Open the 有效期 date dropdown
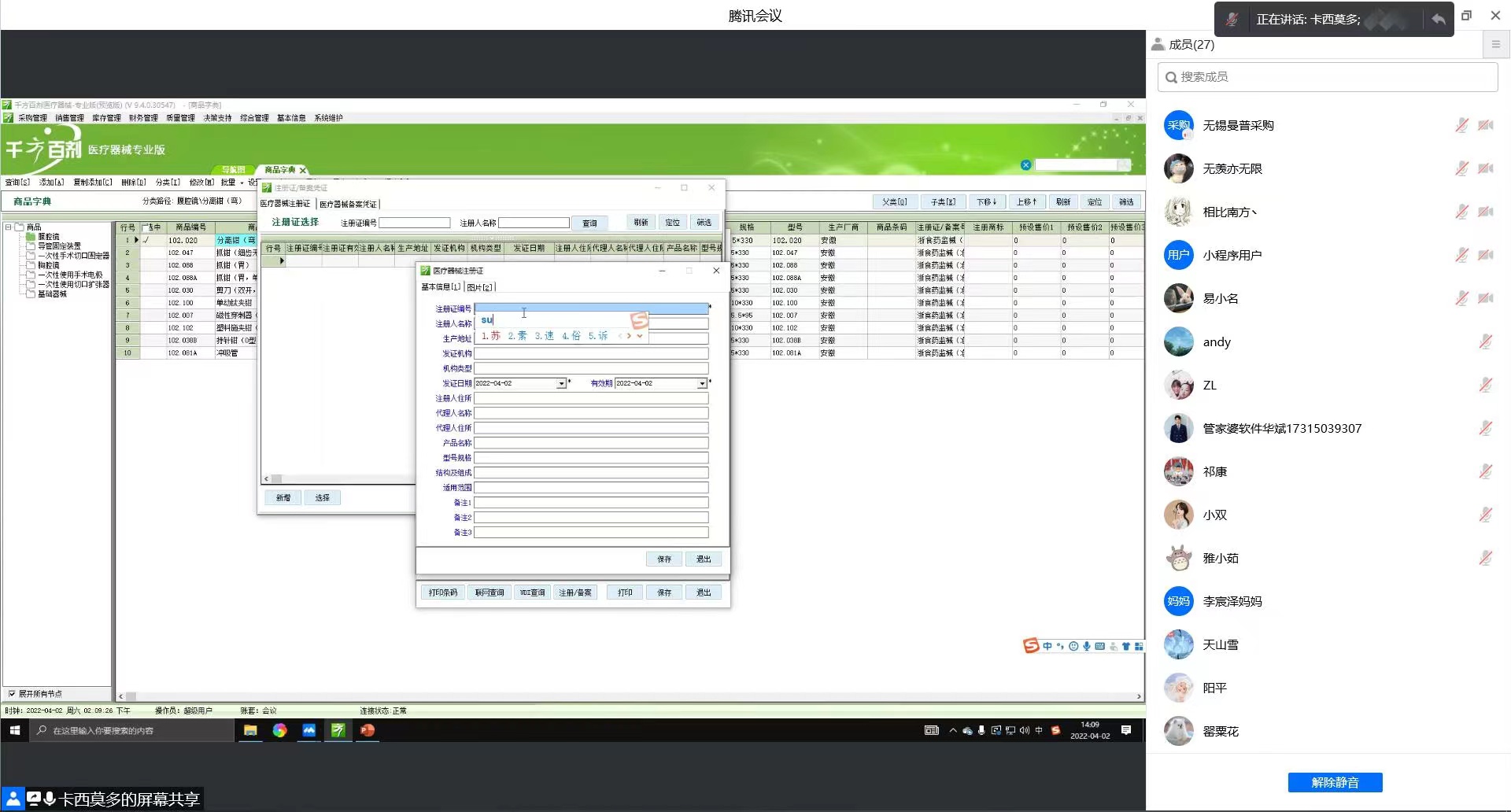 (x=702, y=383)
